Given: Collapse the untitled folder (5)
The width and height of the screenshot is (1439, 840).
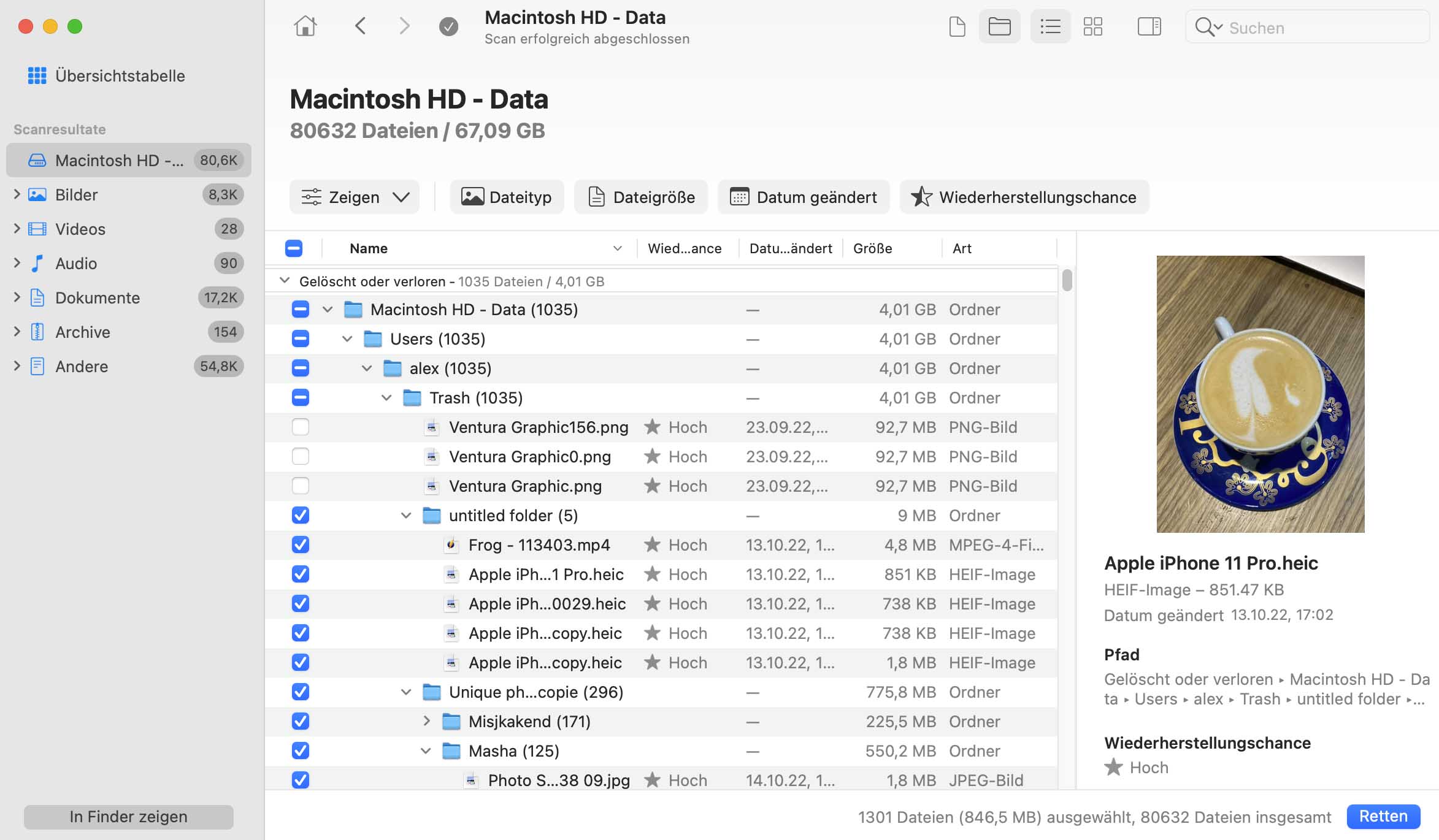Looking at the screenshot, I should 406,515.
